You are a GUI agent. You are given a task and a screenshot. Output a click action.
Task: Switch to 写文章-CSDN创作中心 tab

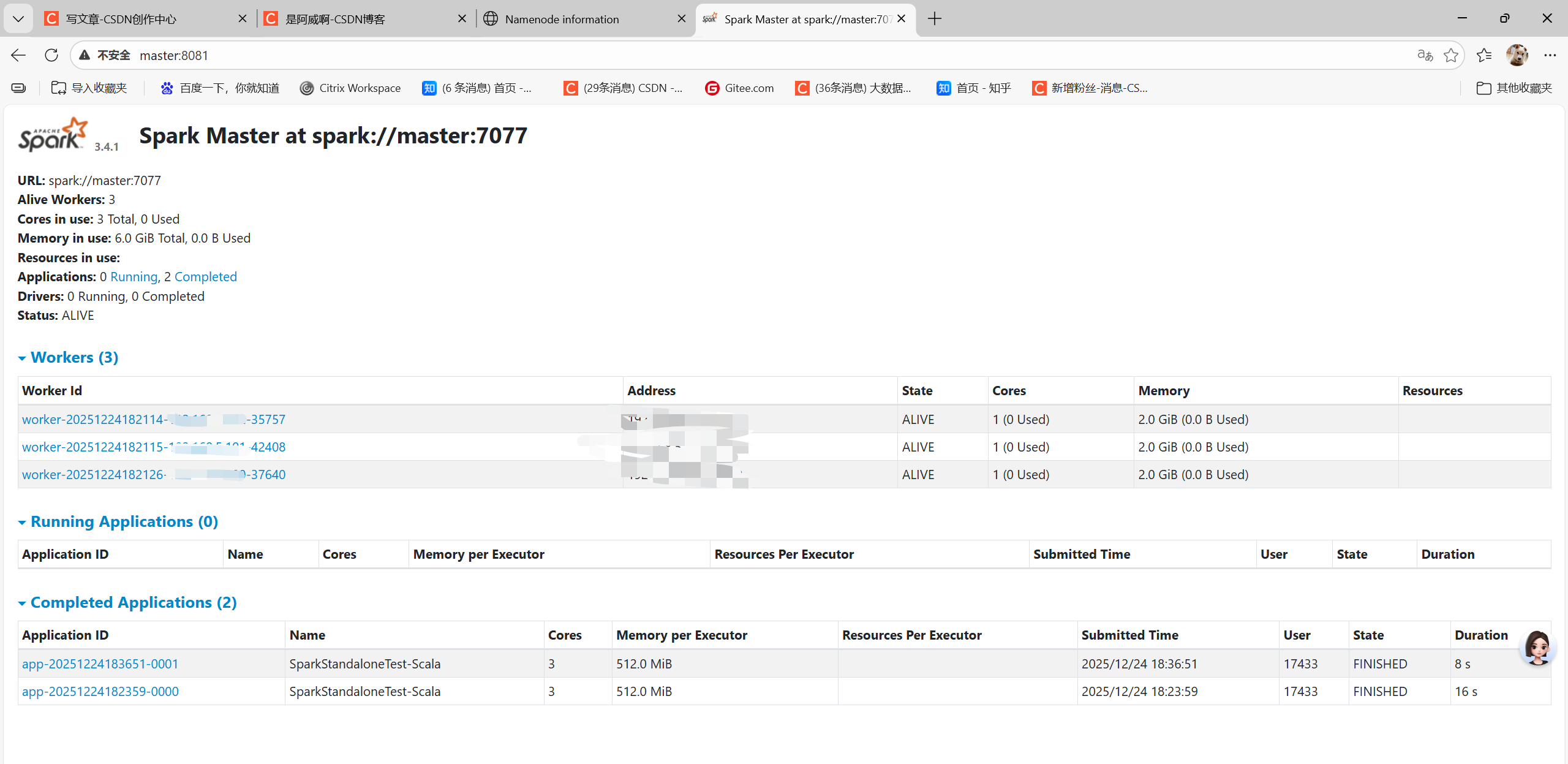(x=121, y=19)
